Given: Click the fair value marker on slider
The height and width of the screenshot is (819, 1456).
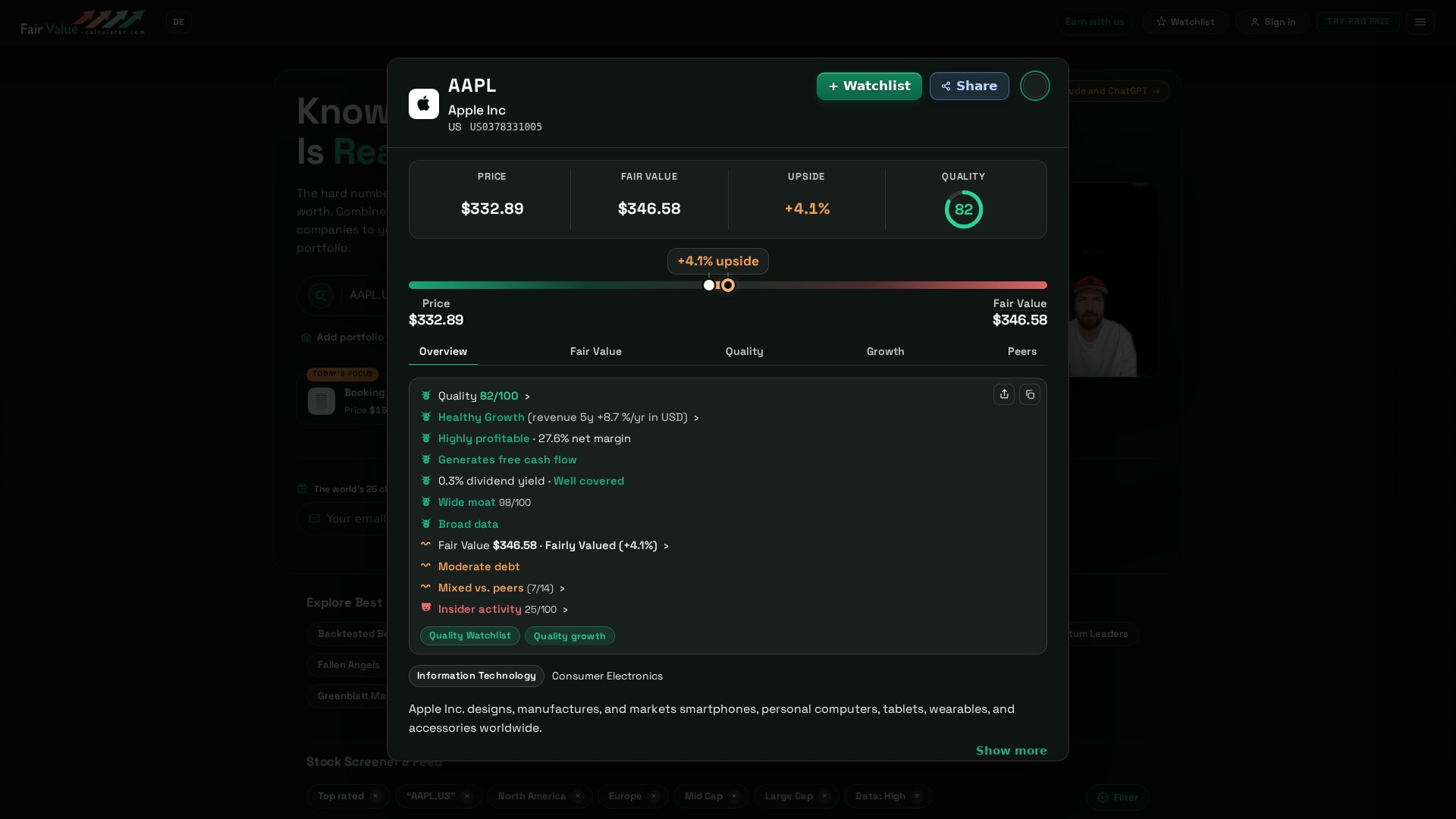Looking at the screenshot, I should click(x=728, y=285).
